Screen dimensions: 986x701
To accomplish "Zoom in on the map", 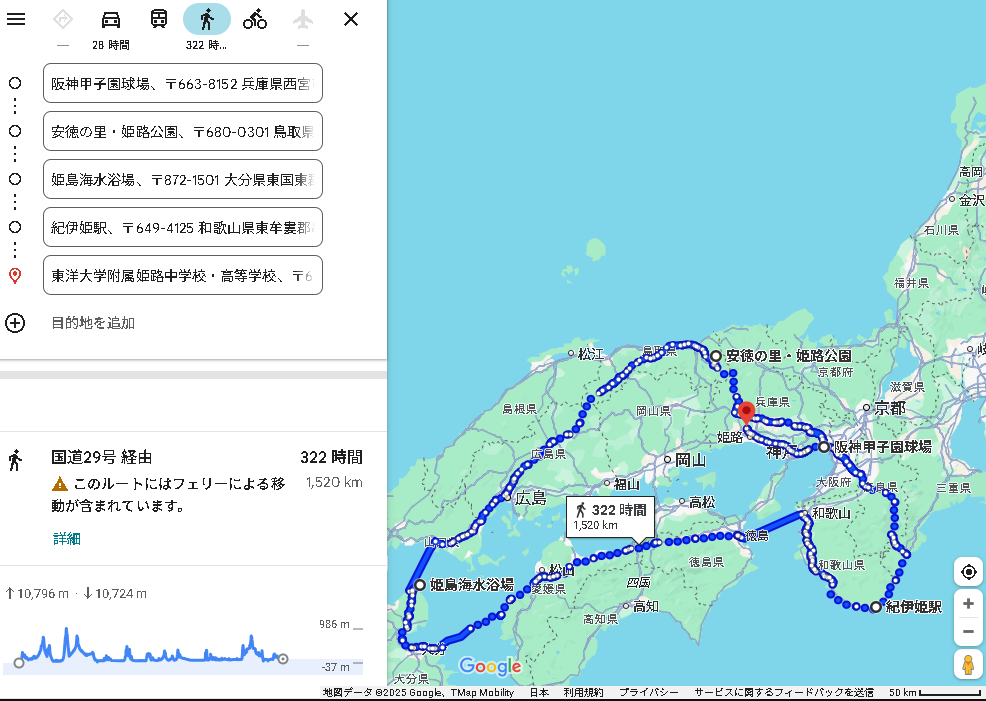I will point(968,604).
